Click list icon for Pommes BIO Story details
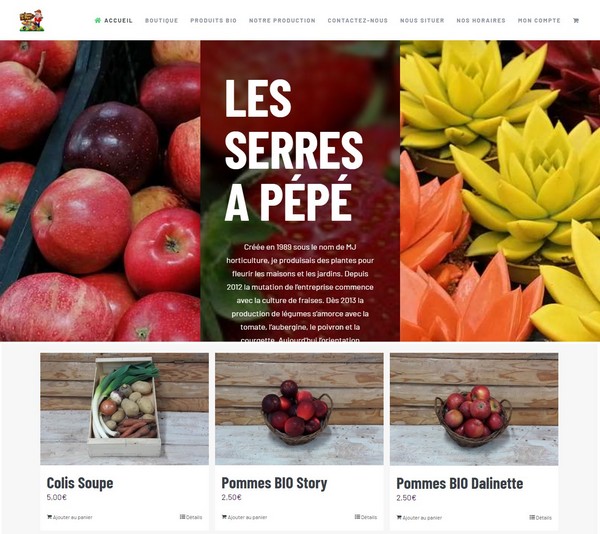The width and height of the screenshot is (600, 534). (x=357, y=516)
